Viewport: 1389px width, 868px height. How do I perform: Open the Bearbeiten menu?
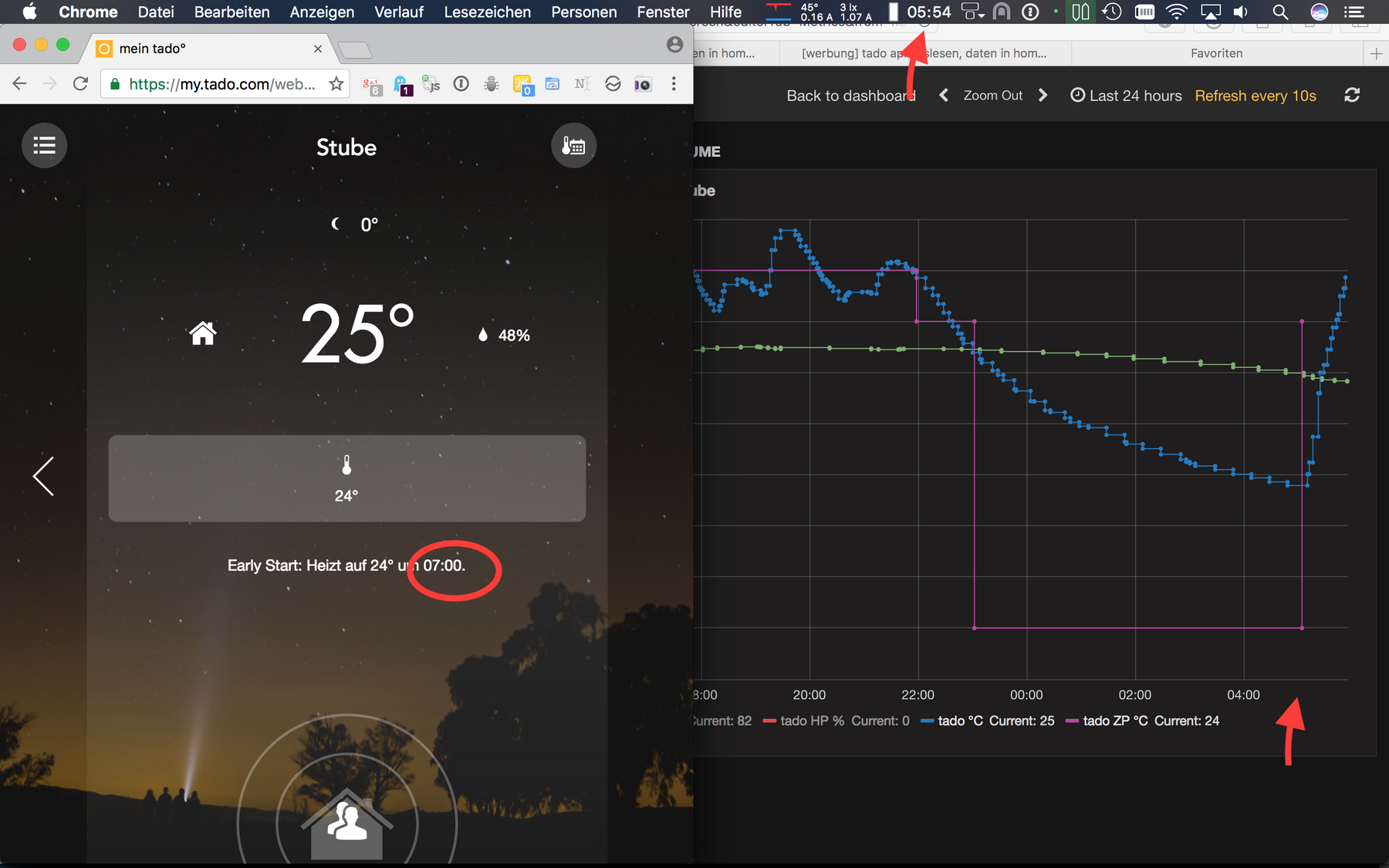pos(231,12)
